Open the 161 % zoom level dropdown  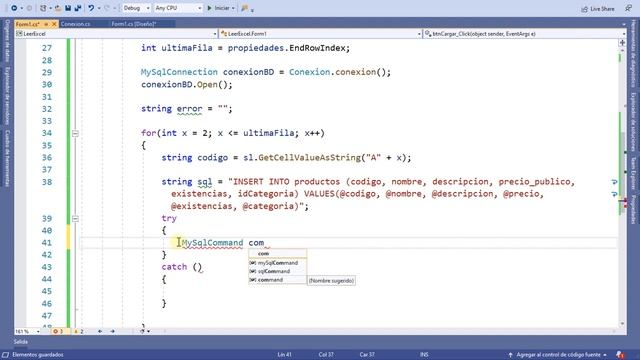[27, 331]
